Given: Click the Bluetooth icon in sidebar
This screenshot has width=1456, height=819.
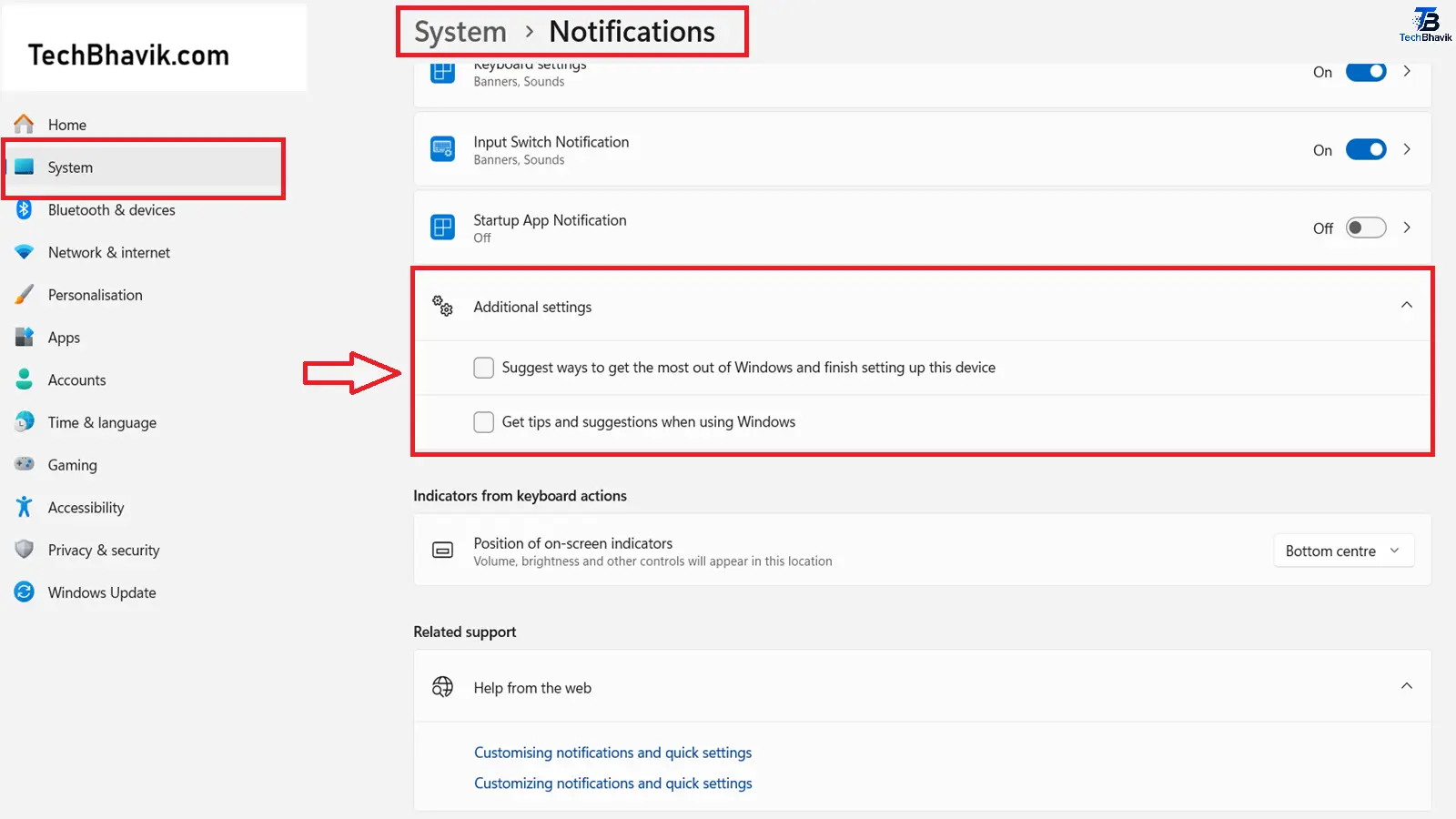Looking at the screenshot, I should pos(25,209).
